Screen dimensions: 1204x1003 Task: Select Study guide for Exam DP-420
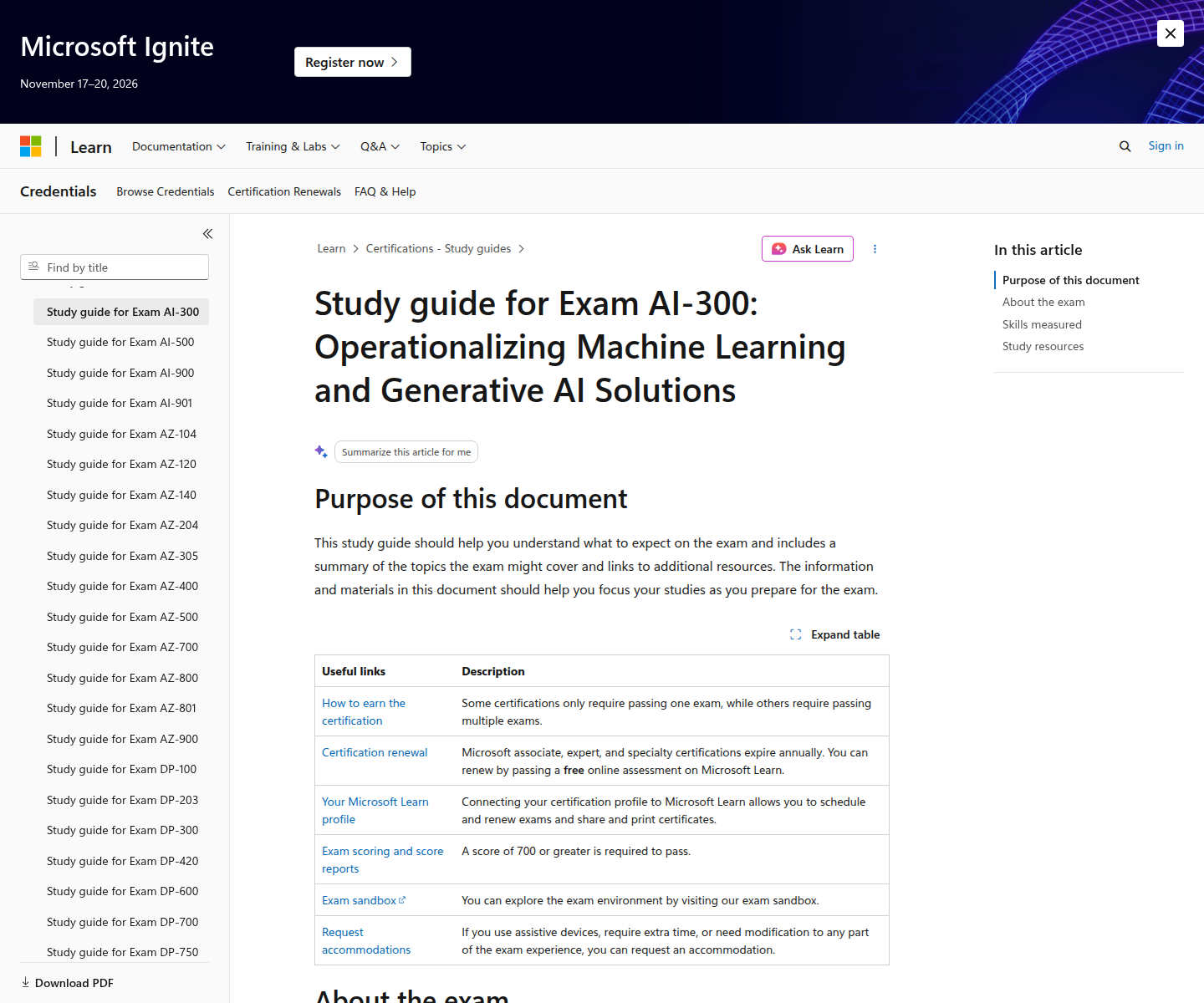[x=121, y=861]
